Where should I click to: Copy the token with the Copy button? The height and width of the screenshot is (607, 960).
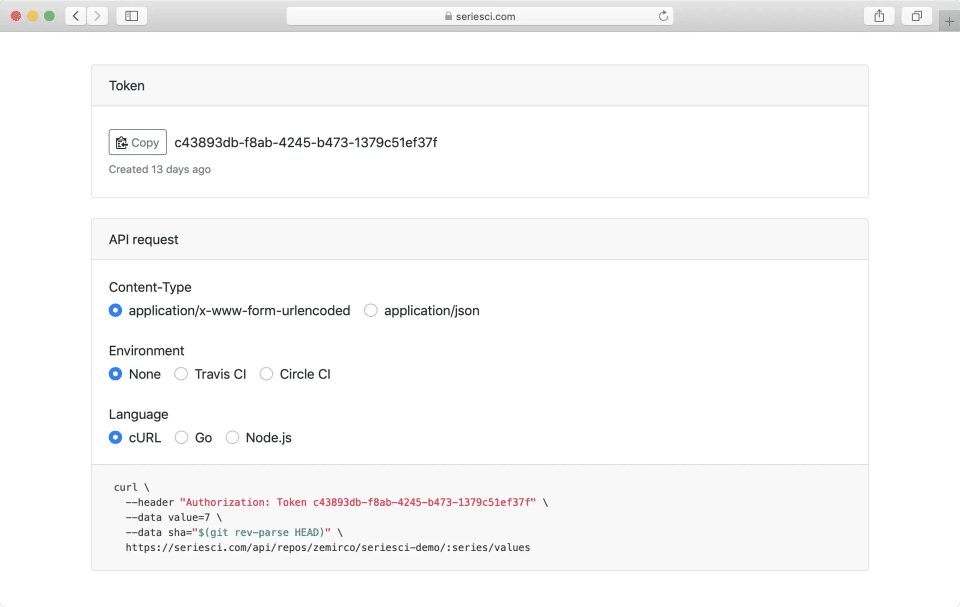138,142
